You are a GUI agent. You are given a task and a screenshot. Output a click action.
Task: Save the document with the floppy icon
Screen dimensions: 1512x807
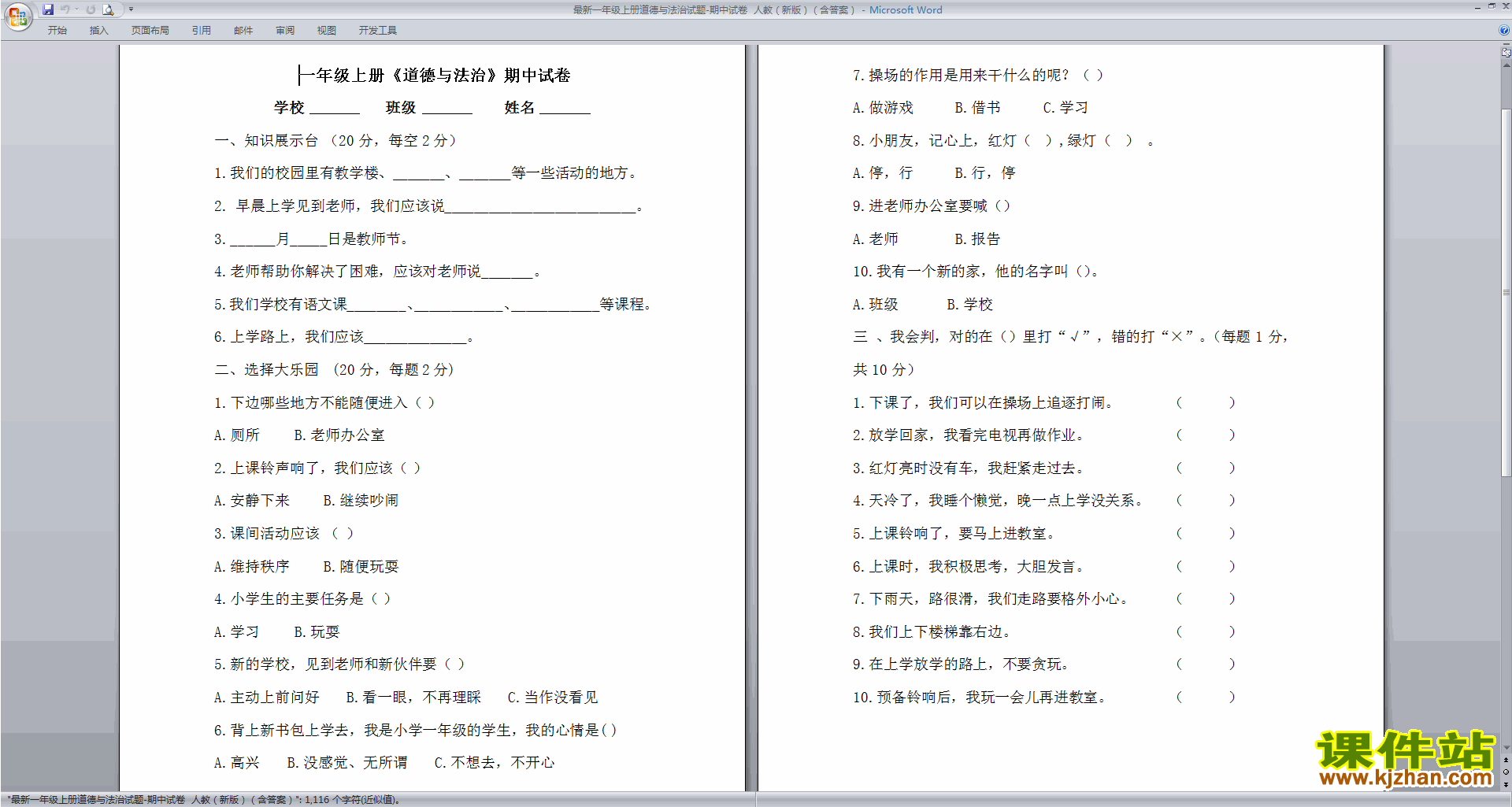coord(48,9)
